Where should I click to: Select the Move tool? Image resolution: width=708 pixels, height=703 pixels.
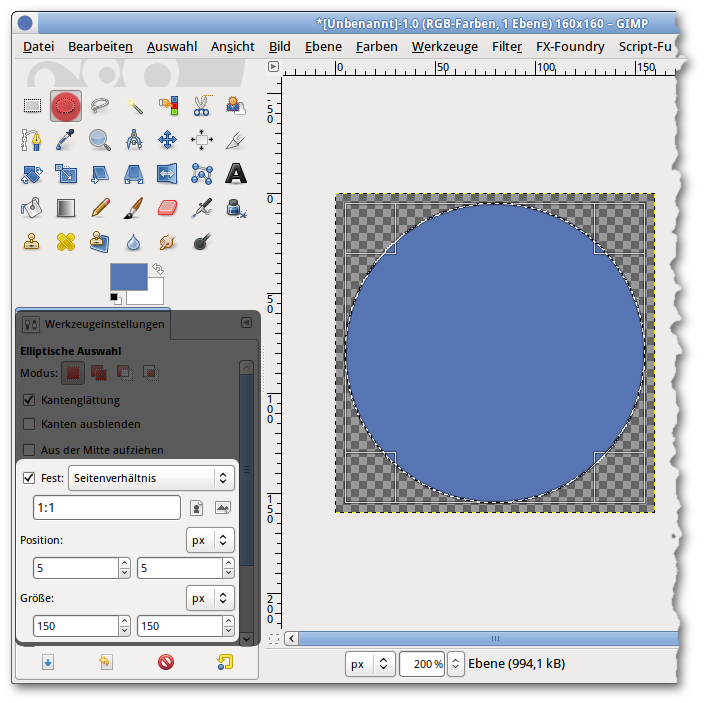click(x=168, y=140)
